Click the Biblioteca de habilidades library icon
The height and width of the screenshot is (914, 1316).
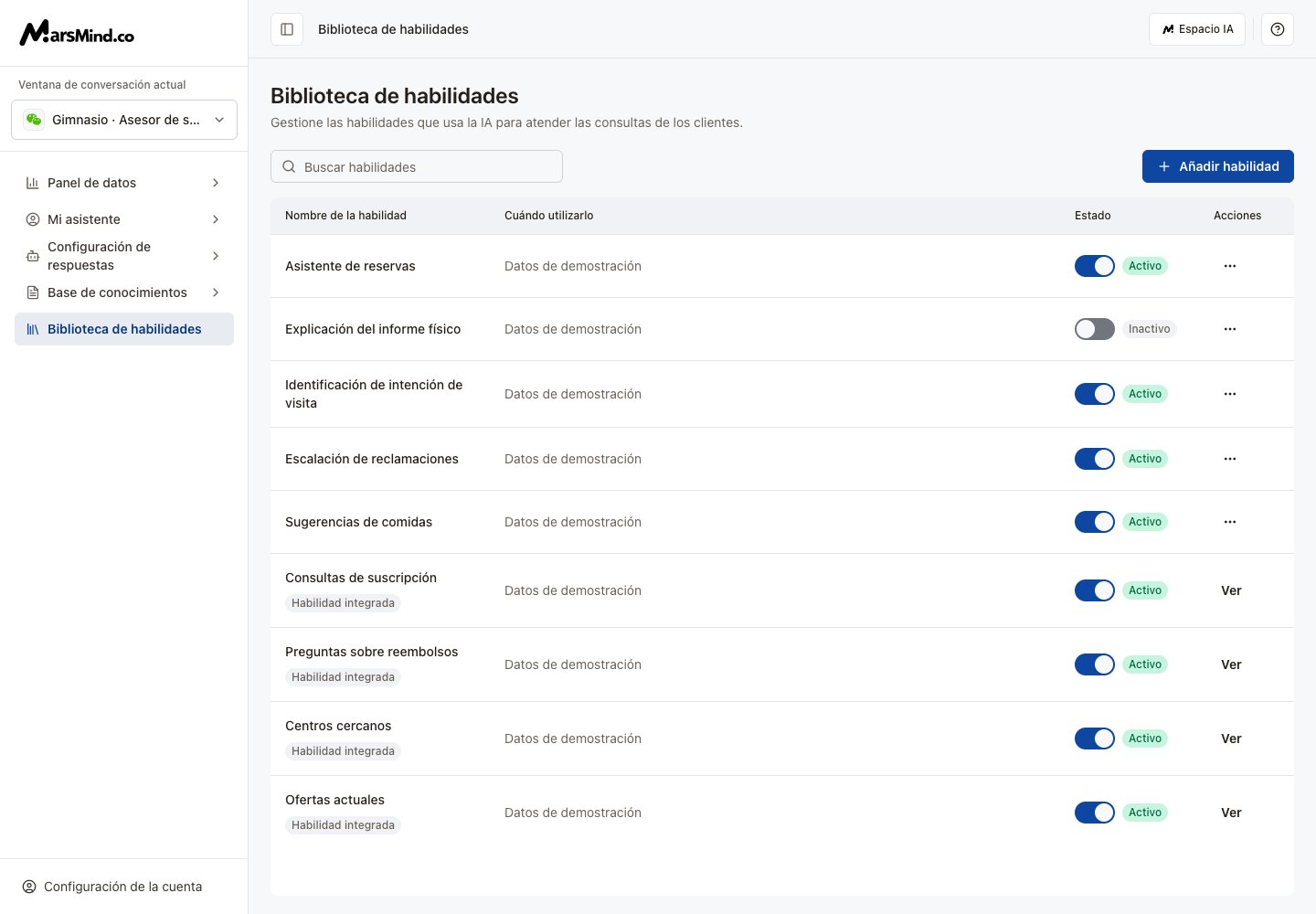point(33,329)
